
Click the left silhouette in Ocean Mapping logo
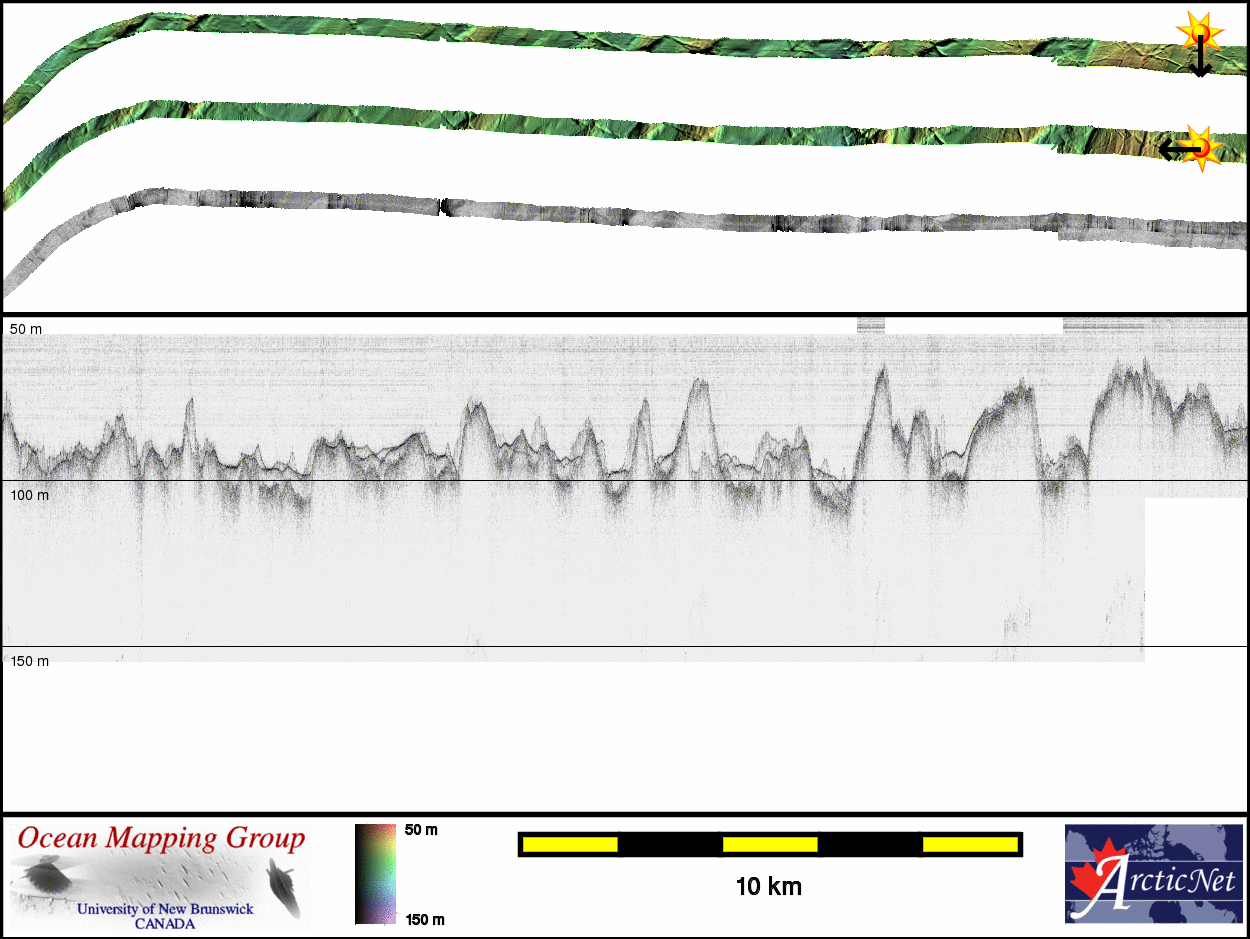(46, 879)
